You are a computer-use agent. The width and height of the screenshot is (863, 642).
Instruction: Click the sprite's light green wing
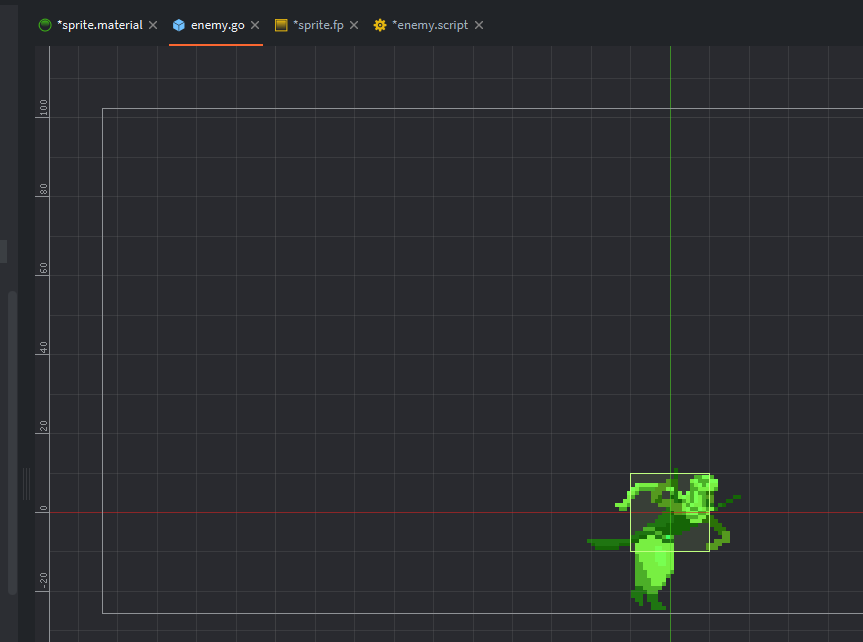pyautogui.click(x=652, y=560)
